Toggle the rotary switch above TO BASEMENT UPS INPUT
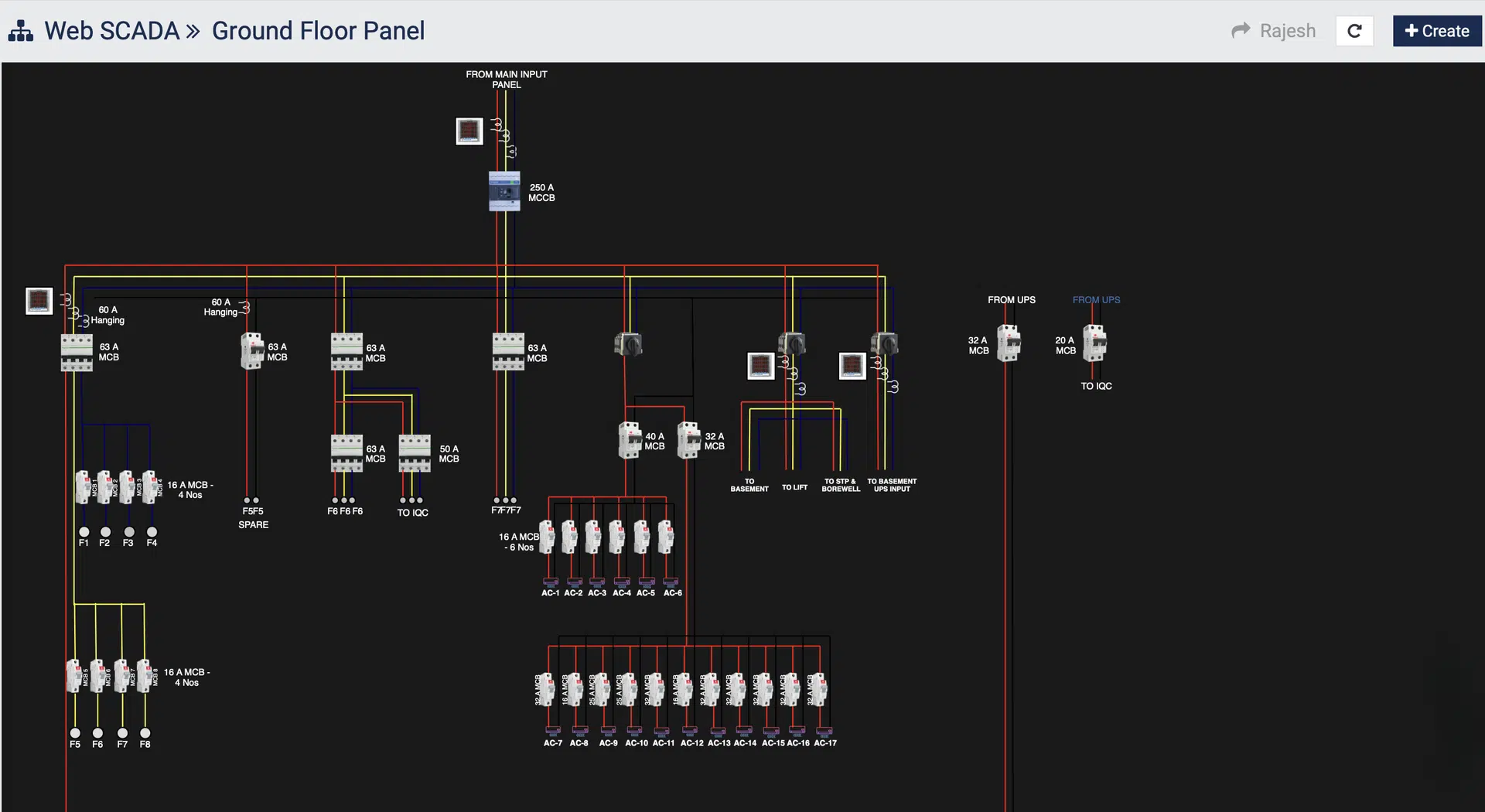Screen dimensions: 1485x812 pos(884,343)
